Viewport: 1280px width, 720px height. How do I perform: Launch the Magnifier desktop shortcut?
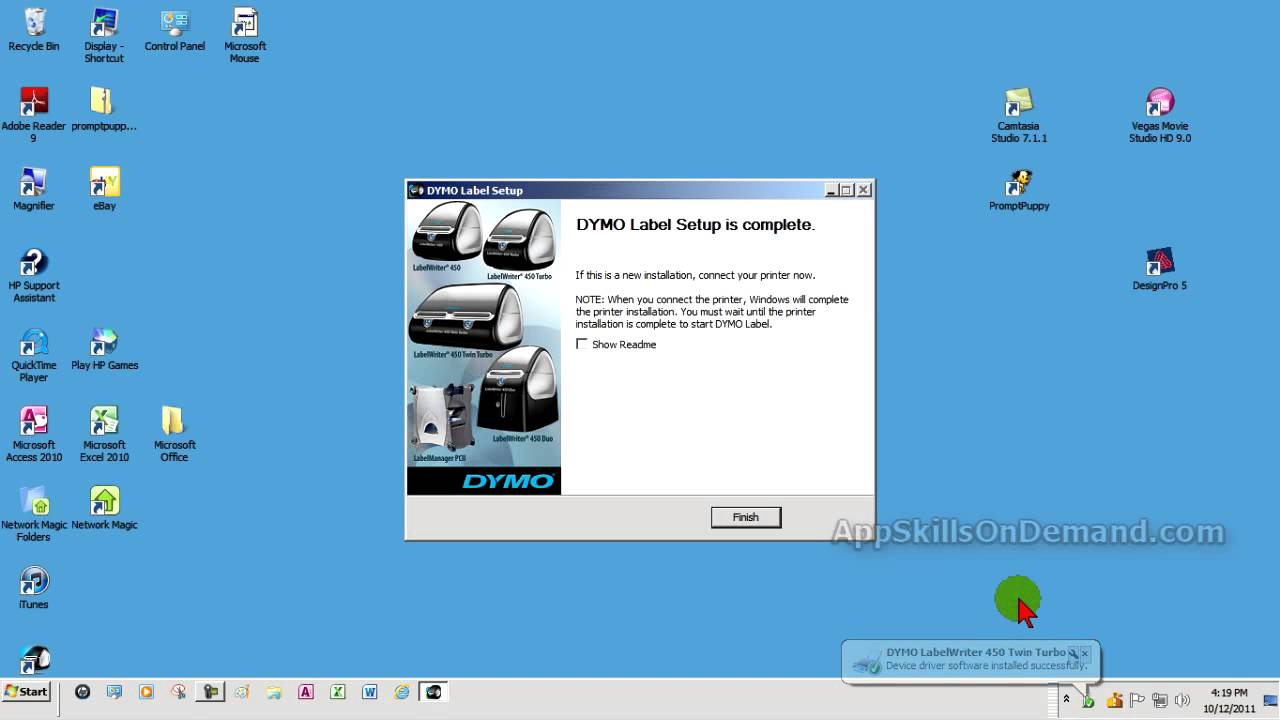34,188
